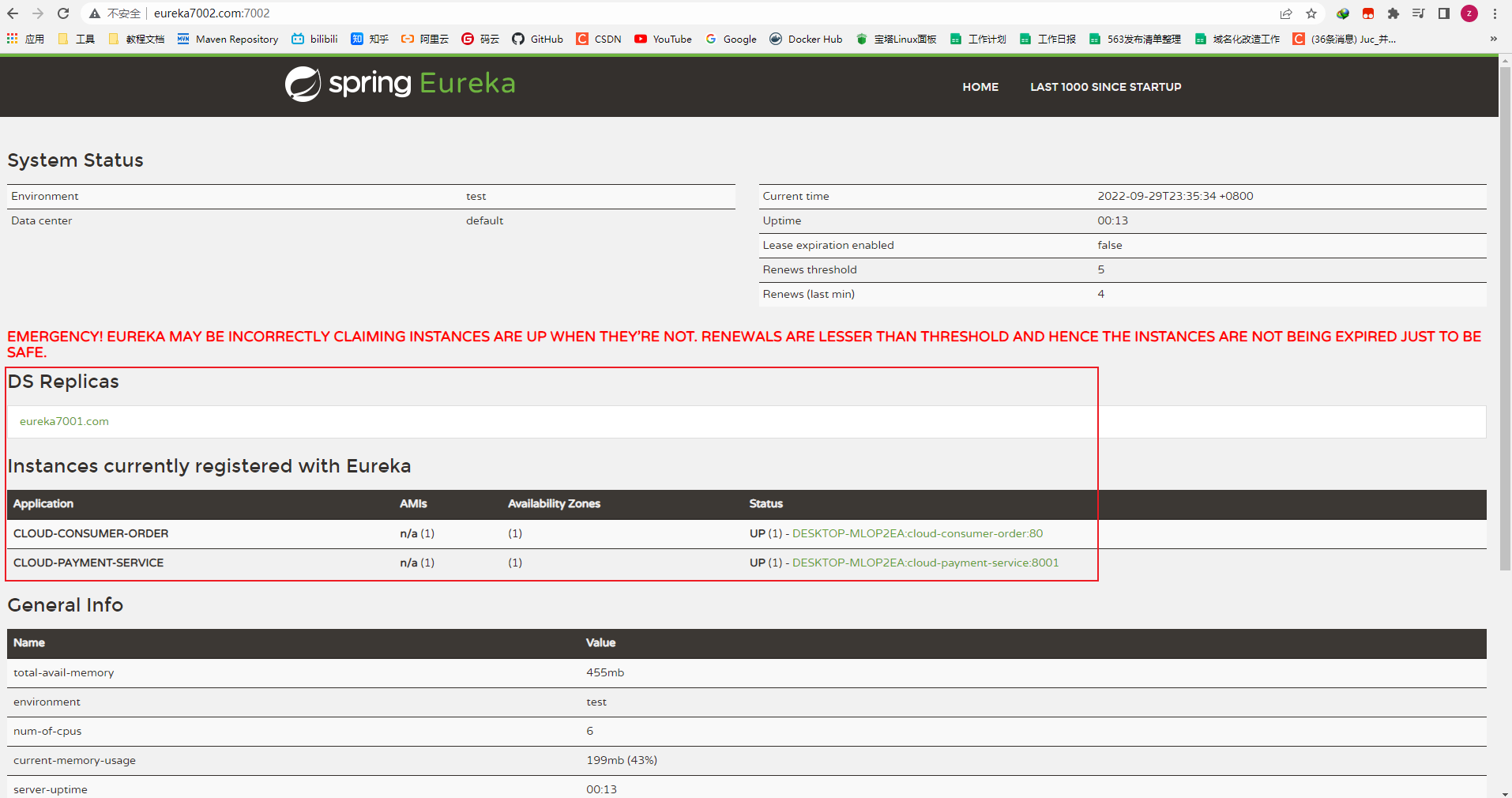Click the Availability Zones column header

pyautogui.click(x=554, y=503)
